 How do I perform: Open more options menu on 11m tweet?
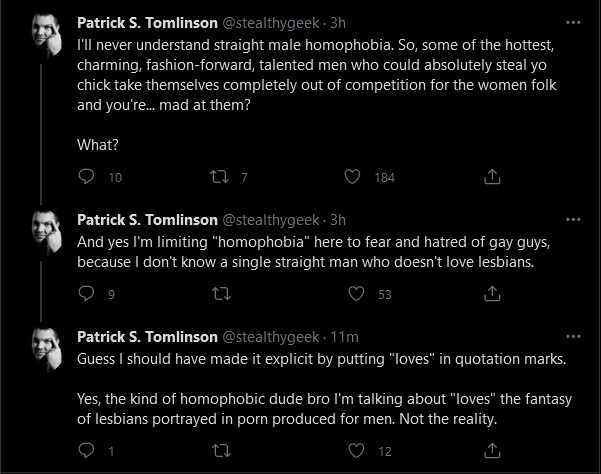[573, 336]
